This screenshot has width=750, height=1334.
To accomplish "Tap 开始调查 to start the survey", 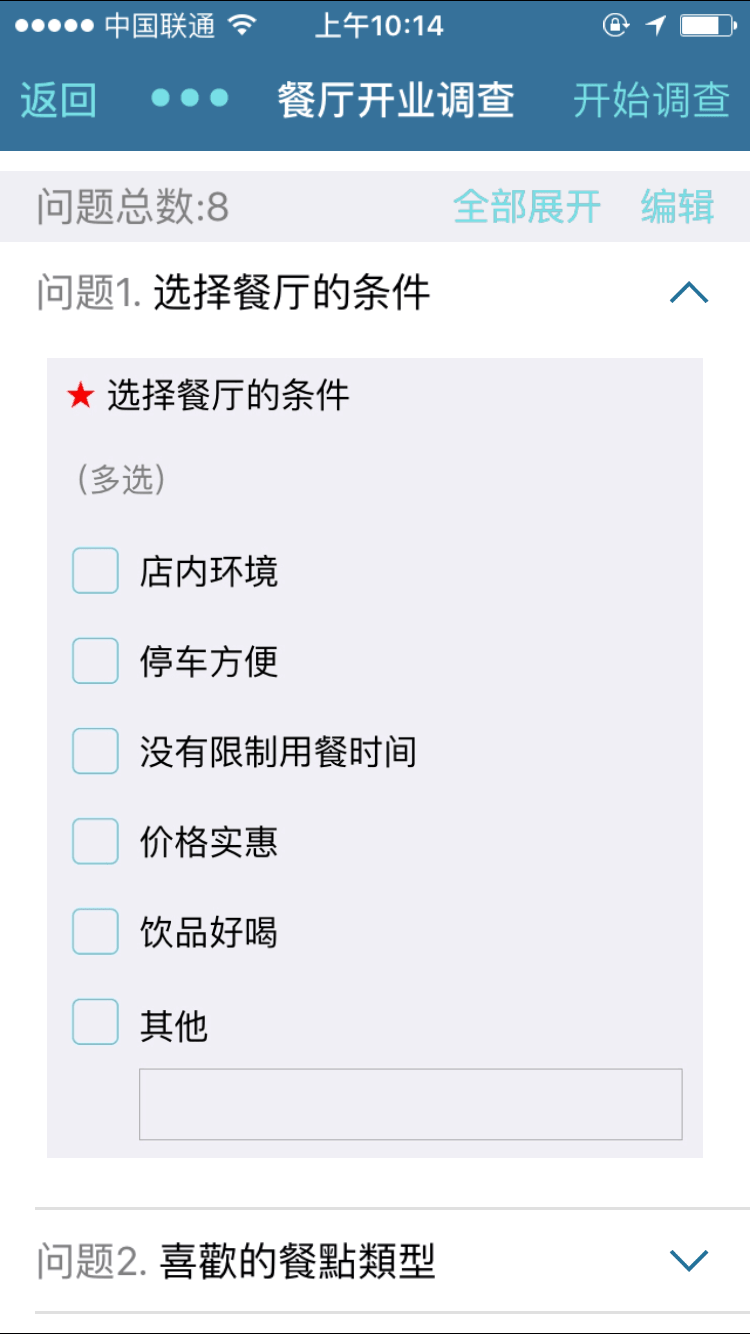I will click(651, 100).
